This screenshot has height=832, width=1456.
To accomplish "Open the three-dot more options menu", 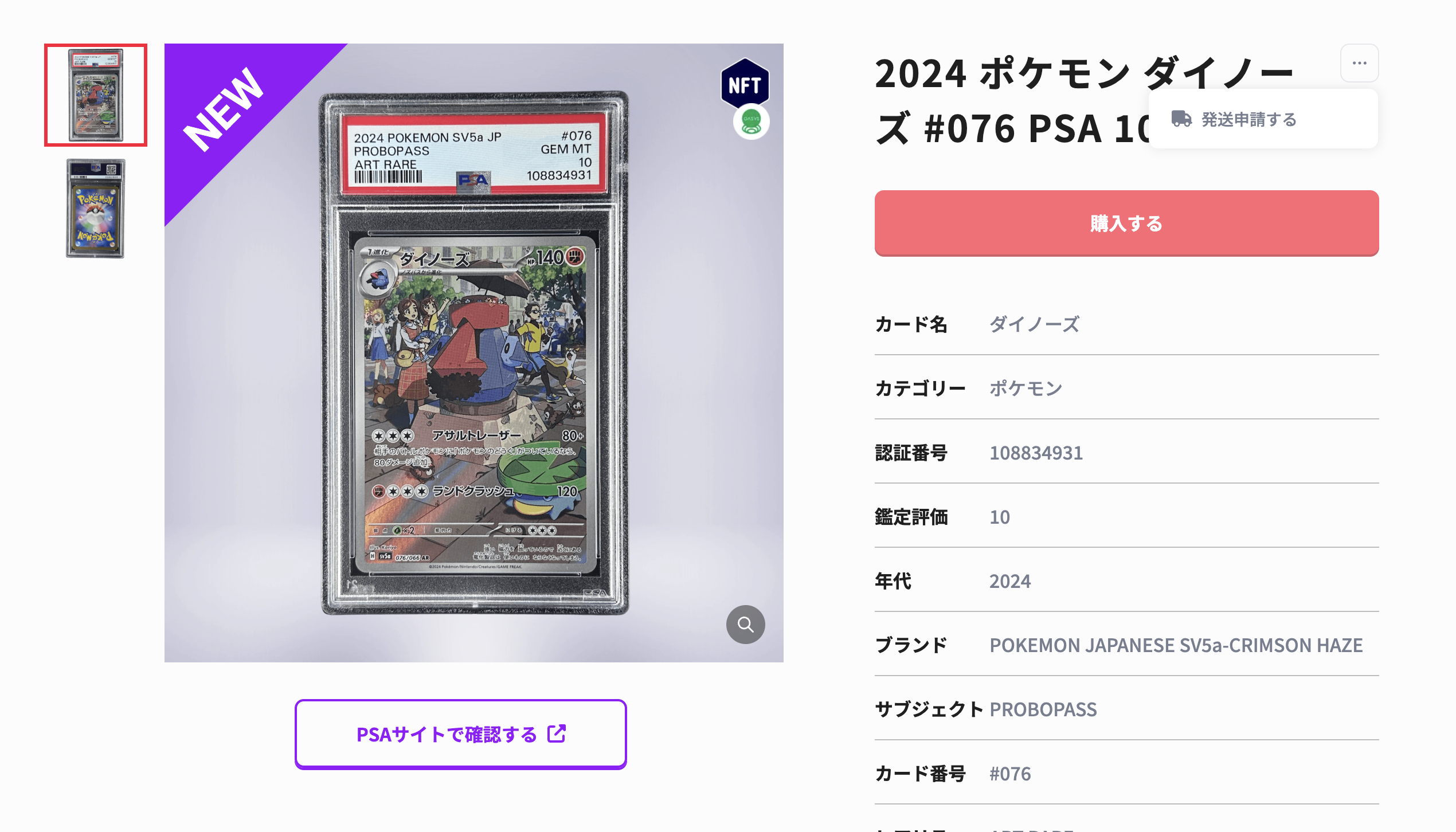I will click(x=1359, y=63).
